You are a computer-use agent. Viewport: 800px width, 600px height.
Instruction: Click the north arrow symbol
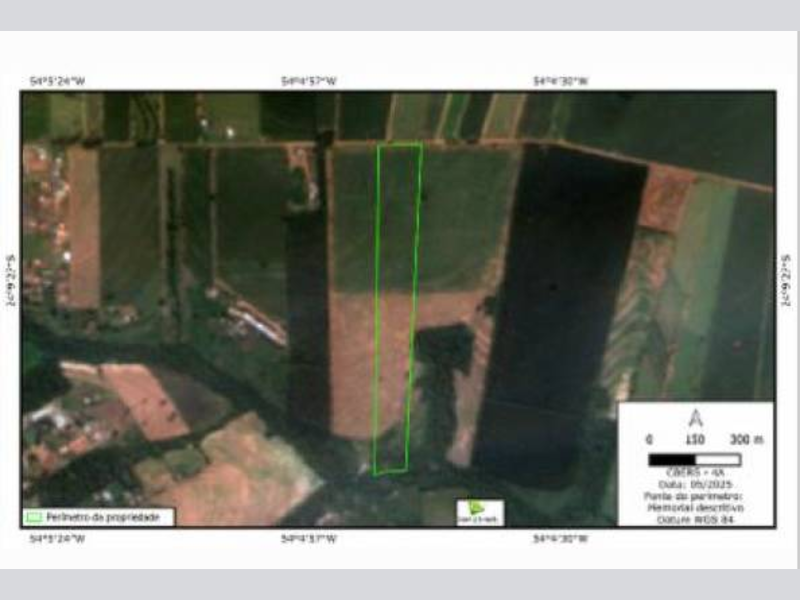[x=695, y=419]
